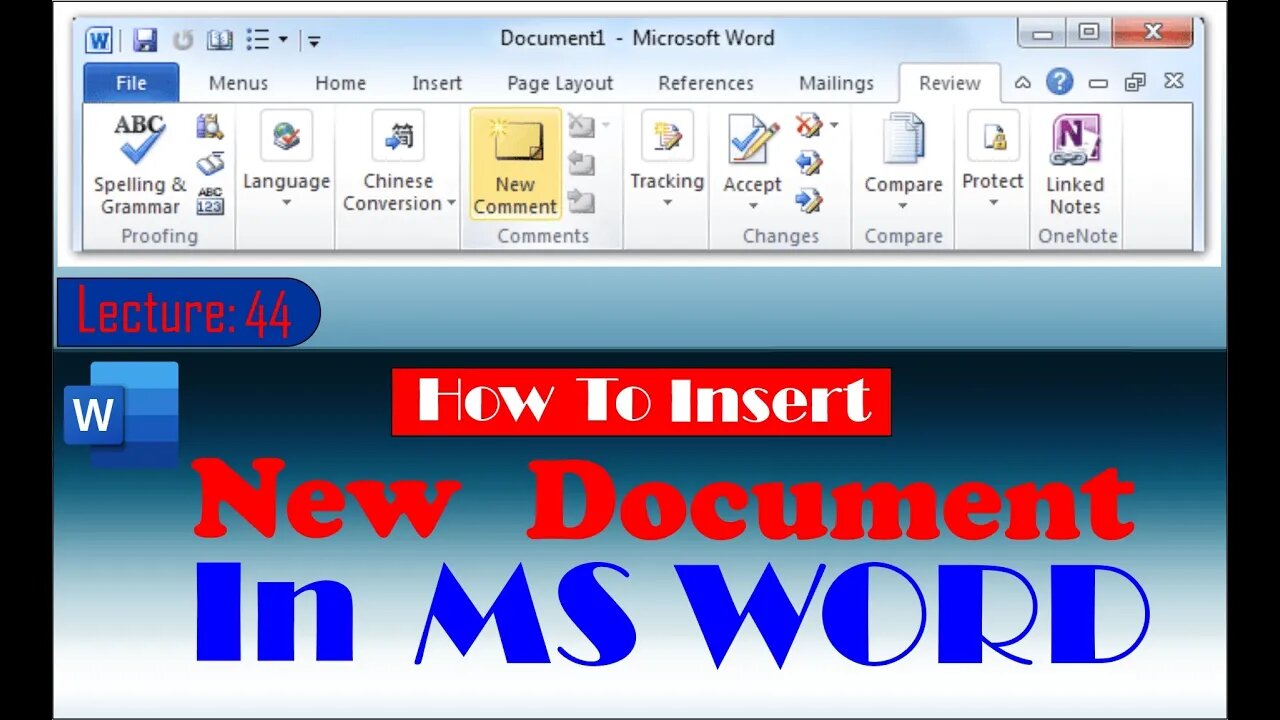Click the Word application icon in title bar
Screen dimensions: 1280x720
click(99, 40)
